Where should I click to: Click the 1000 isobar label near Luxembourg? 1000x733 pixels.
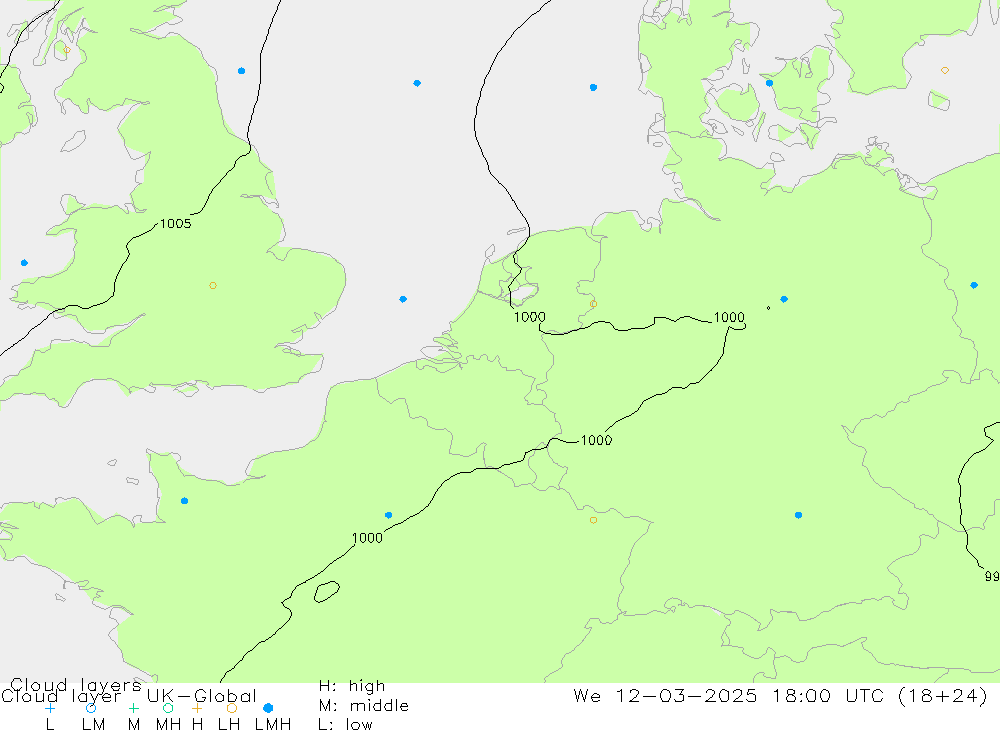(596, 440)
